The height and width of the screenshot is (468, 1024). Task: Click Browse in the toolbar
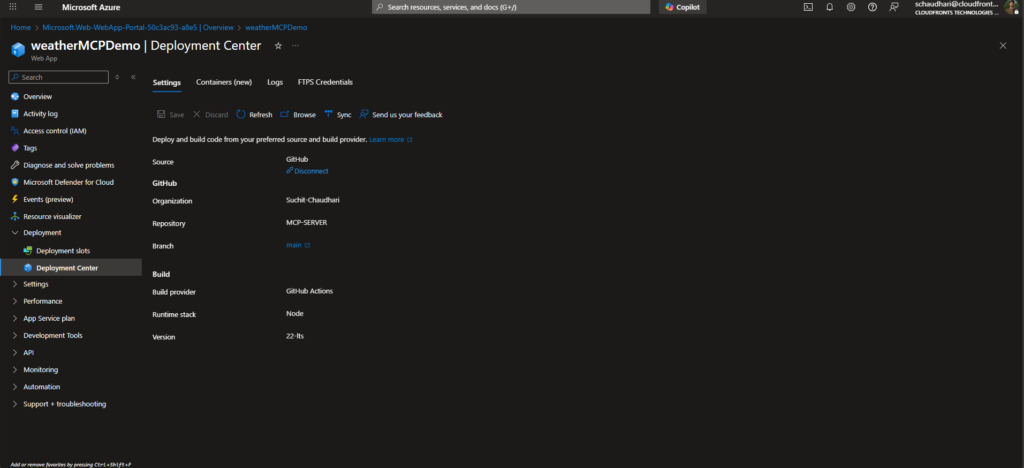pyautogui.click(x=298, y=115)
